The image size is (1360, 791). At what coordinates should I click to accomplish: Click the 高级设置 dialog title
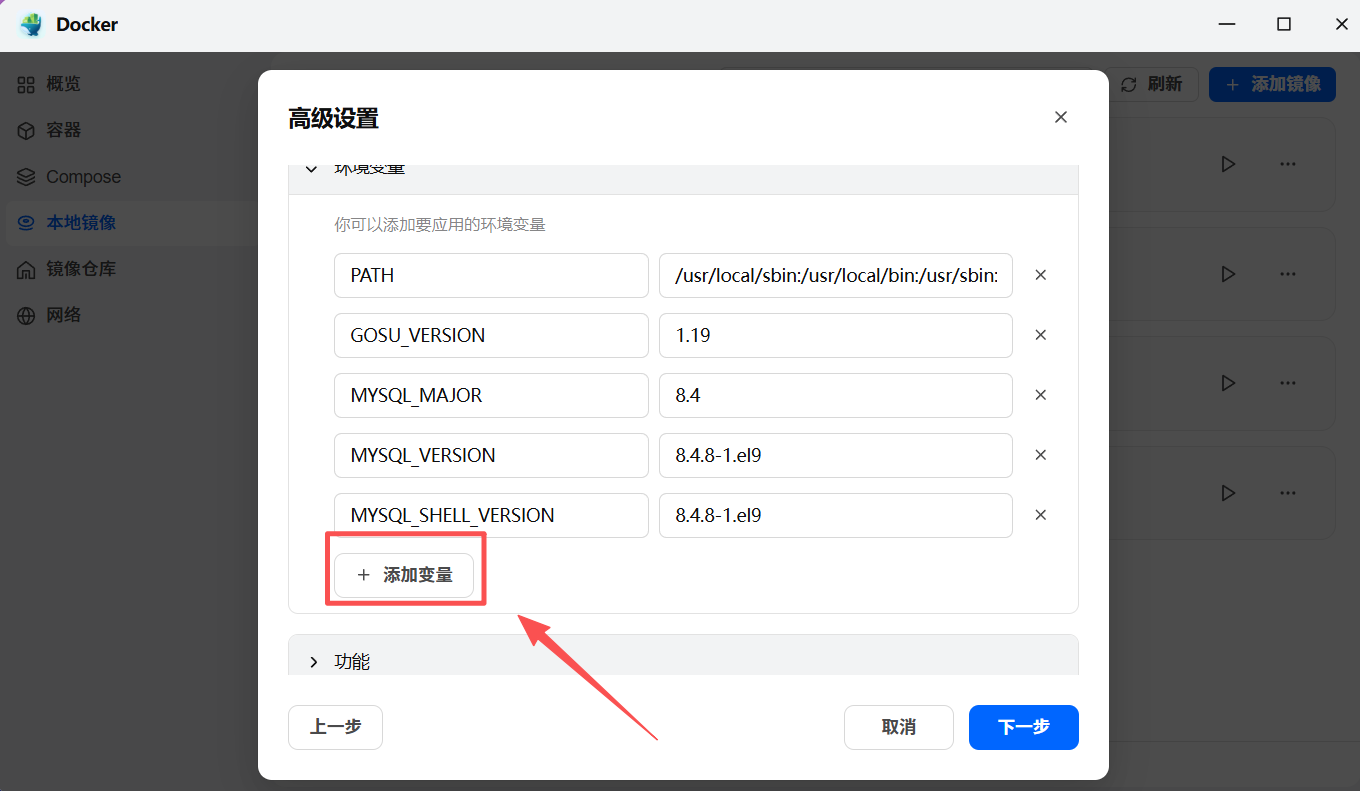point(333,119)
